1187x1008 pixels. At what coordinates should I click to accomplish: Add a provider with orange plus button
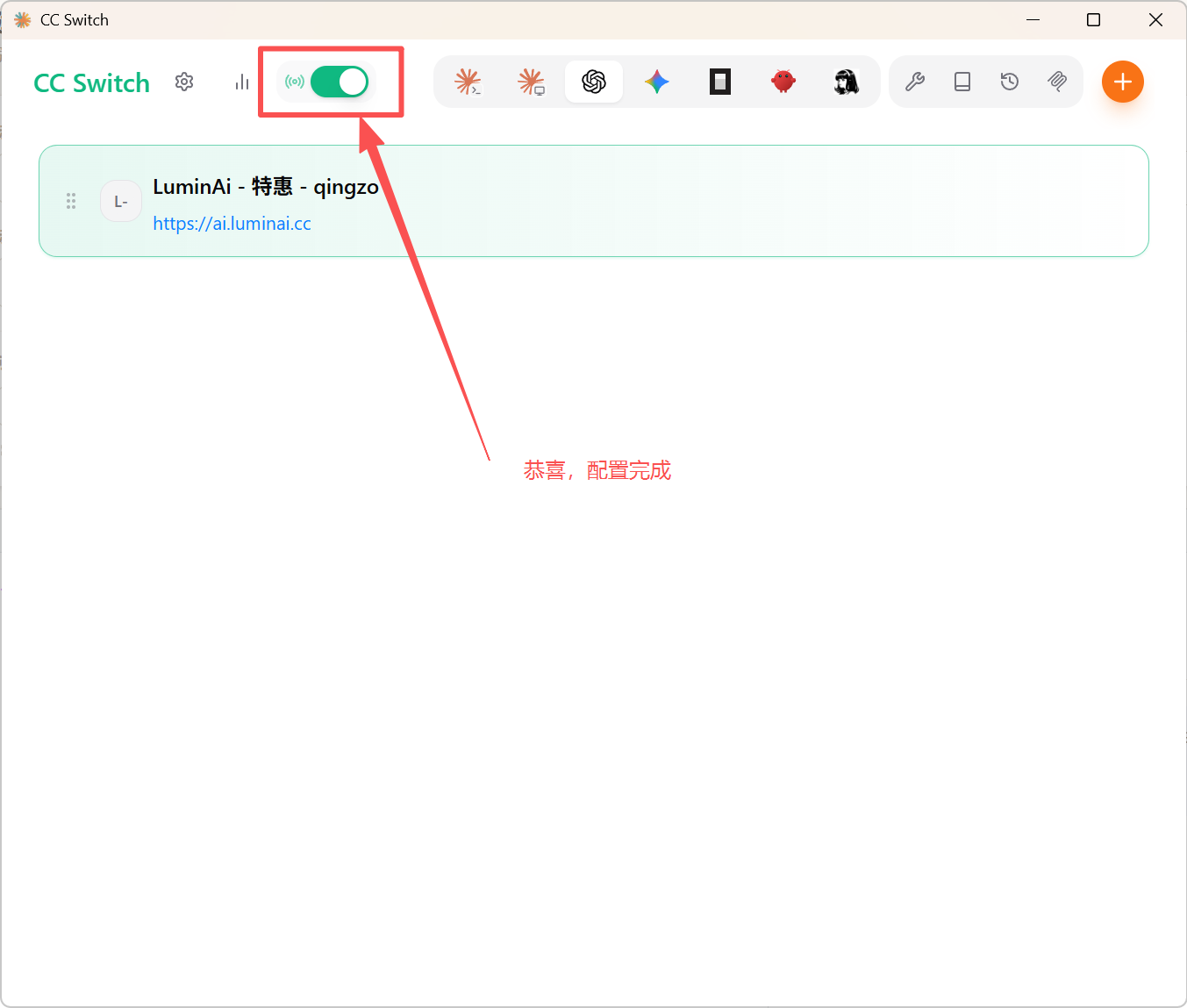pyautogui.click(x=1123, y=82)
